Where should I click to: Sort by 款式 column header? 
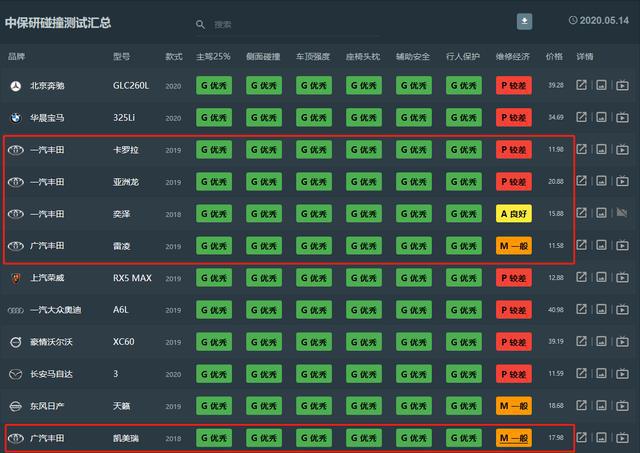173,56
